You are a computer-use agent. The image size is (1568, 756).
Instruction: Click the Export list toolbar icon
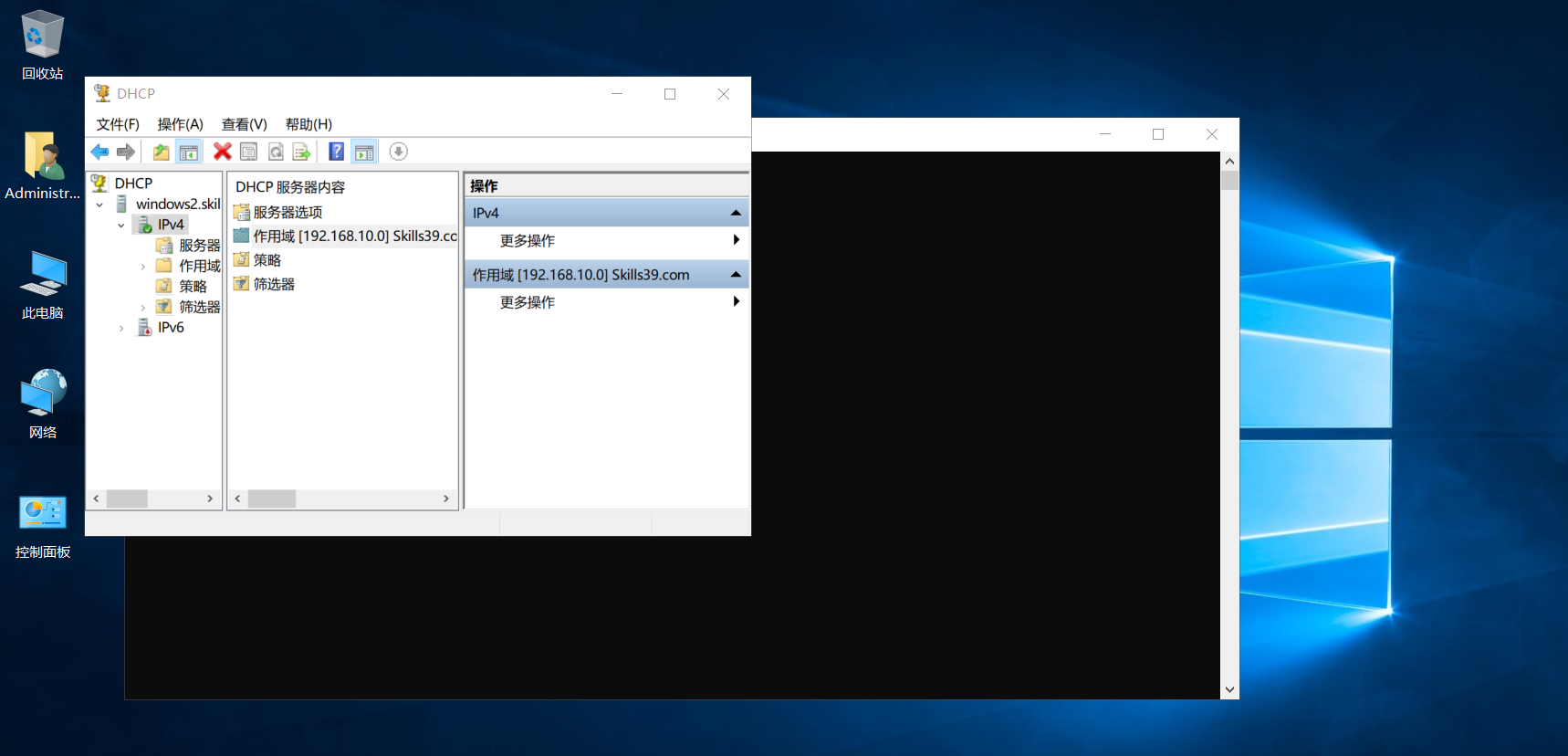point(302,152)
